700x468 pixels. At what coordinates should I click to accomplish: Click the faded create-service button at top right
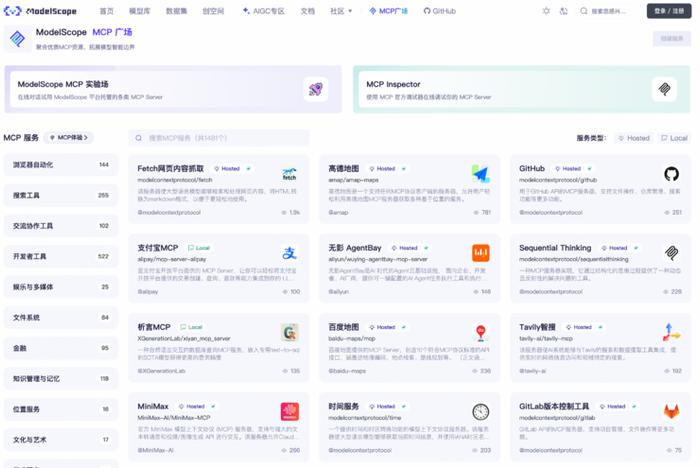(x=672, y=39)
